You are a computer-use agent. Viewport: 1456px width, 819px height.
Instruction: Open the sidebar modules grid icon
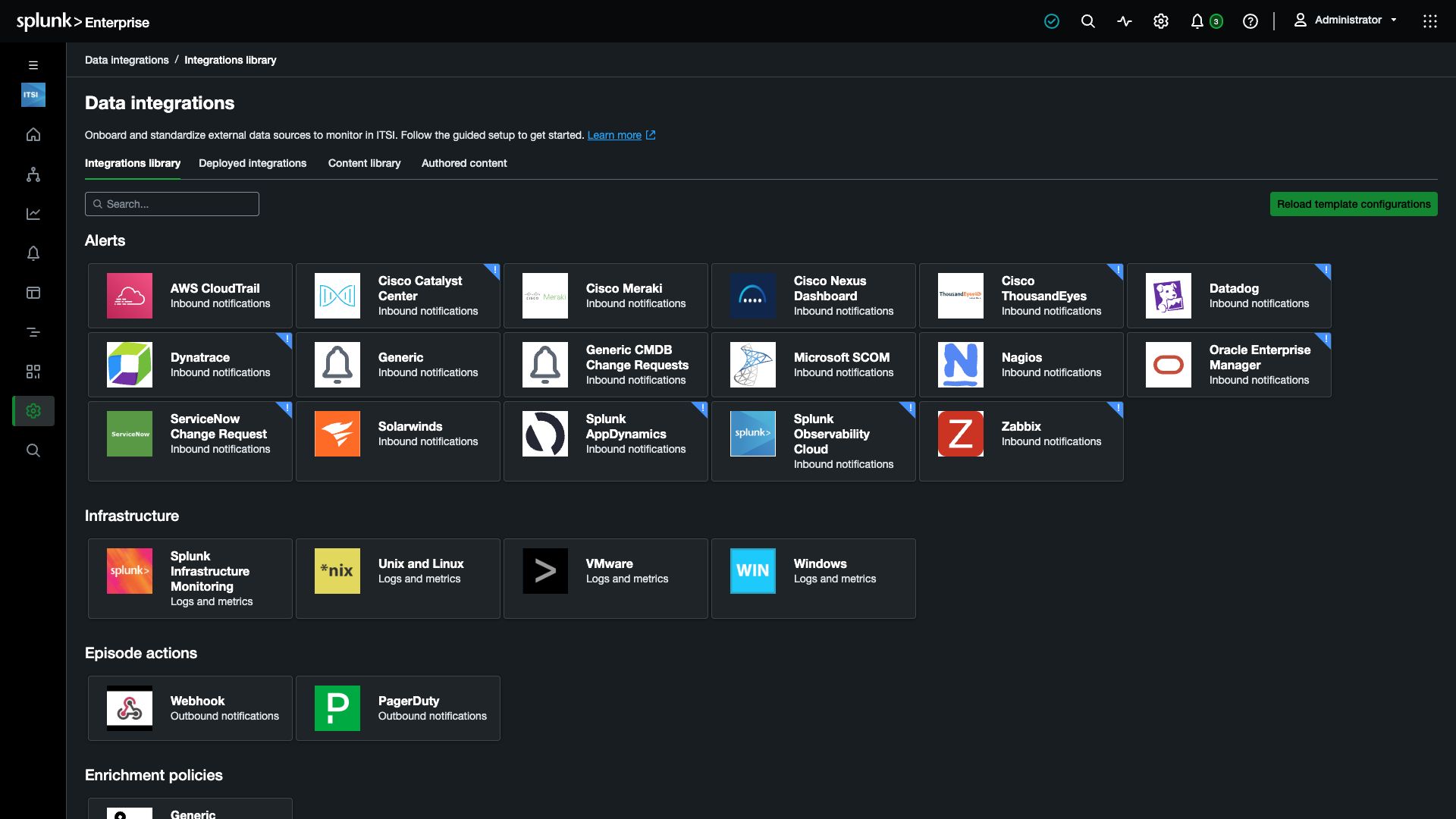point(33,372)
